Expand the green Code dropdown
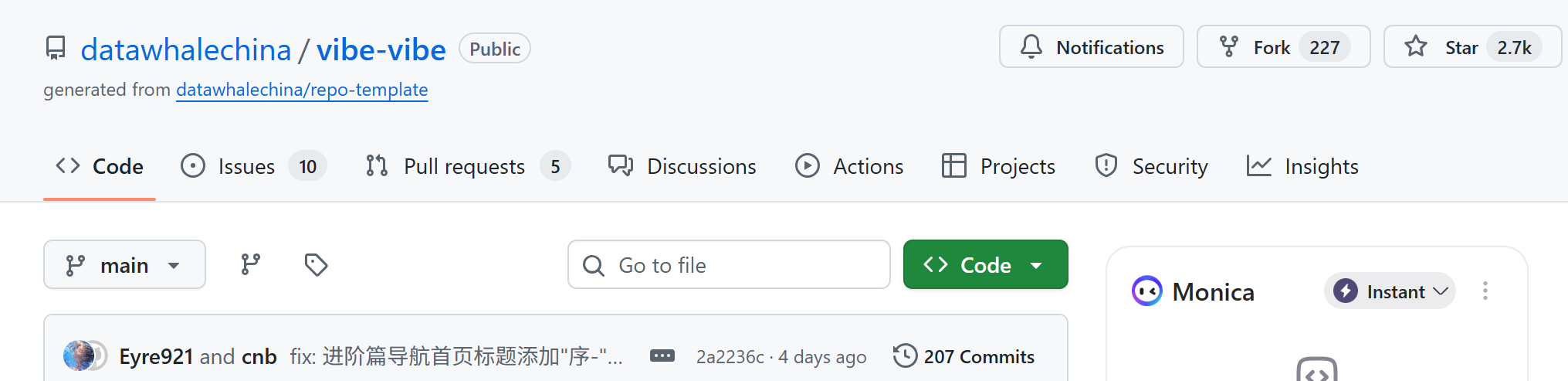 pyautogui.click(x=985, y=265)
